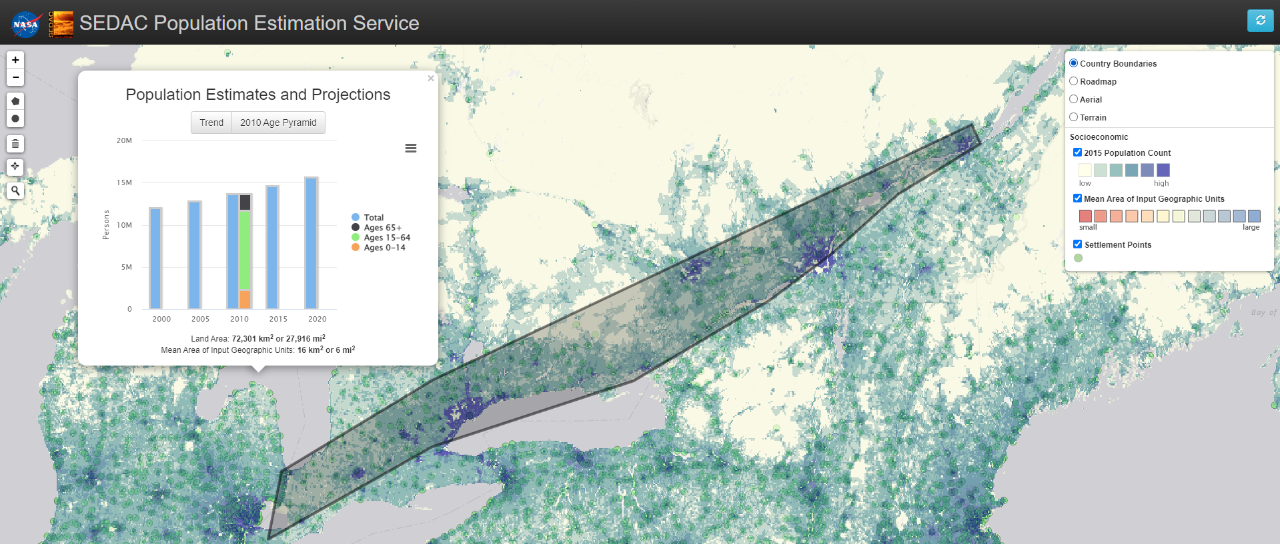
Task: Switch to the 2010 Age Pyramid view
Action: click(278, 122)
